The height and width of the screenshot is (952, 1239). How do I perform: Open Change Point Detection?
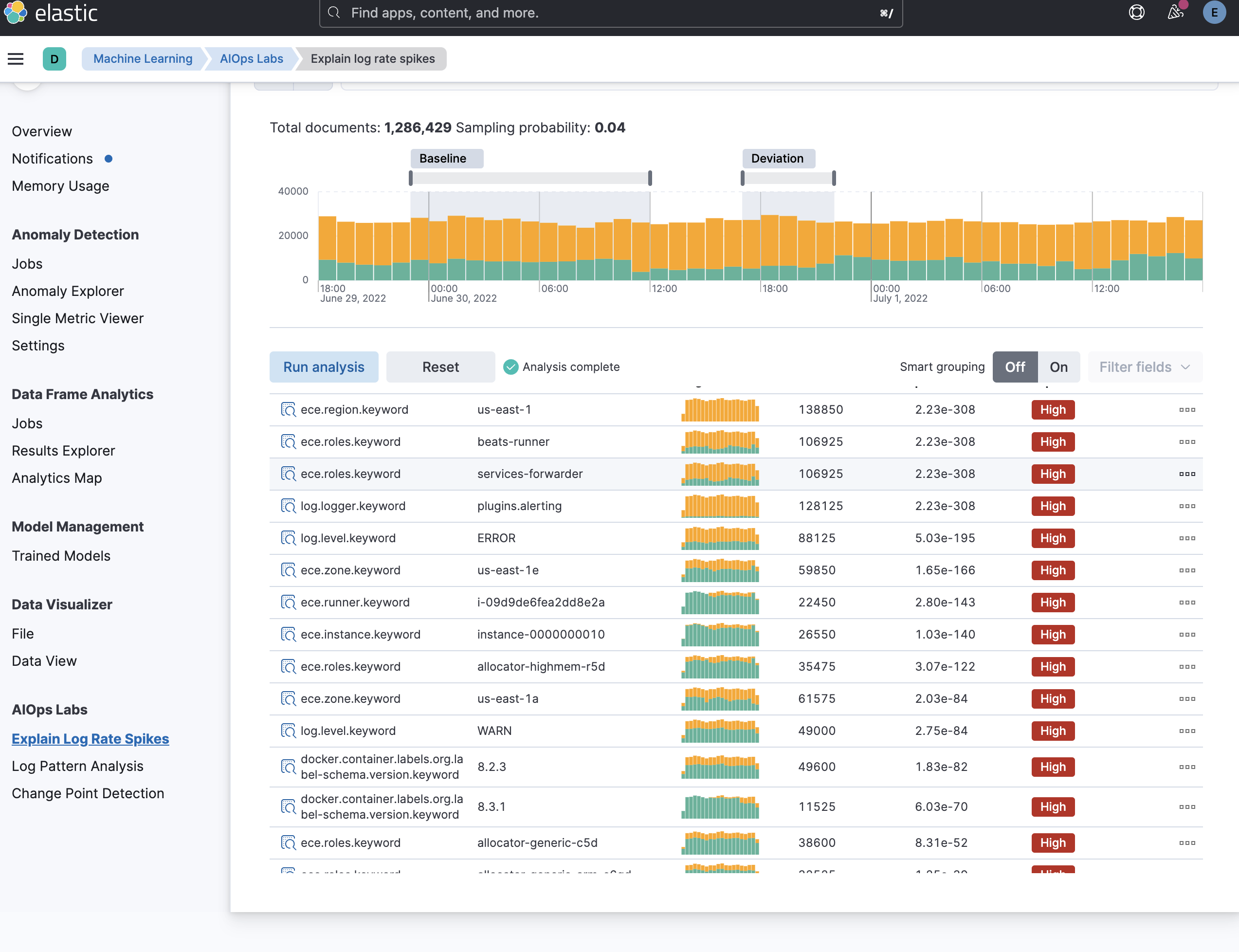click(x=88, y=793)
